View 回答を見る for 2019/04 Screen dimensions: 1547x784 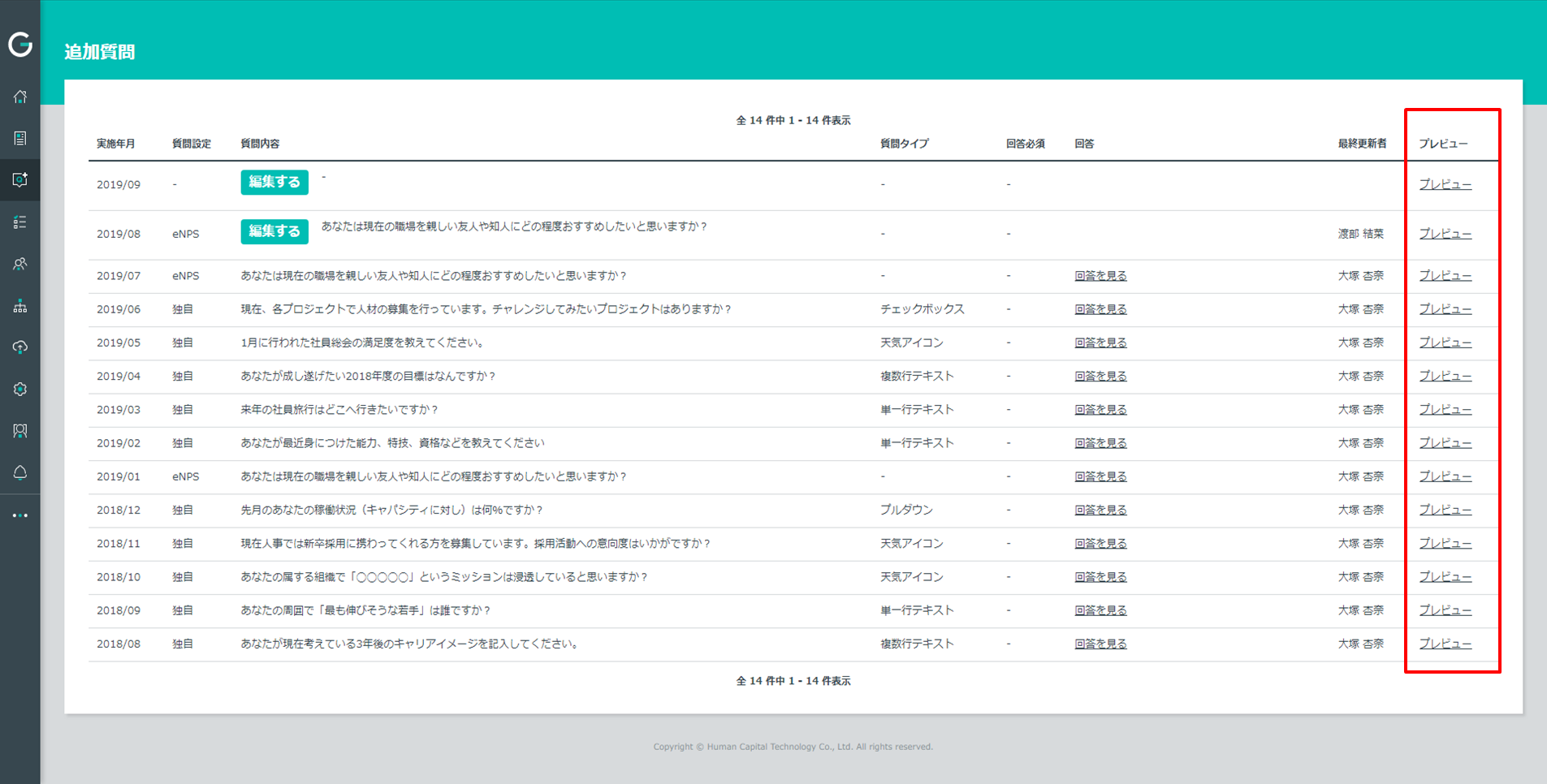click(x=1100, y=376)
